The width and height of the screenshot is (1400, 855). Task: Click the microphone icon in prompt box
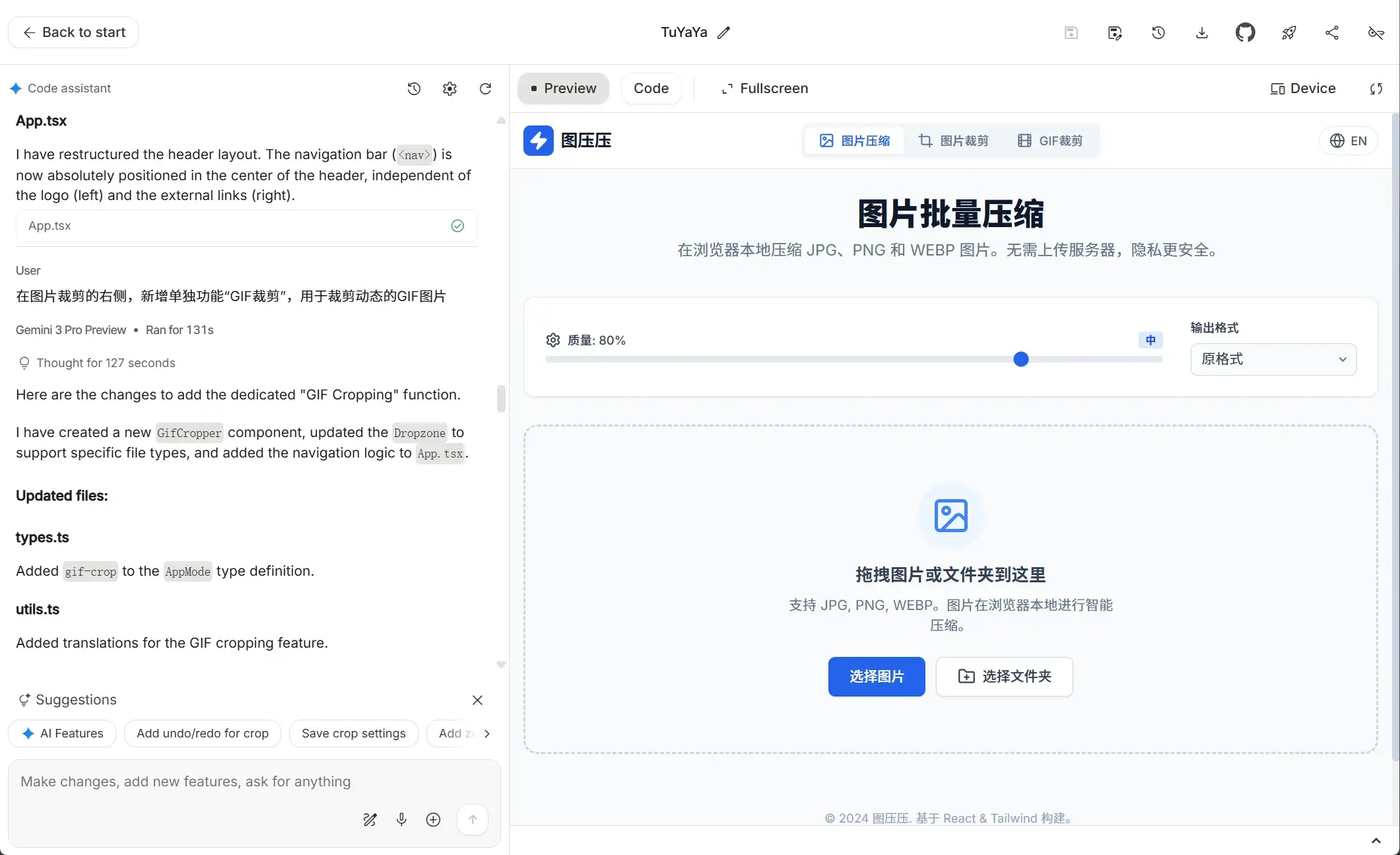pos(401,819)
